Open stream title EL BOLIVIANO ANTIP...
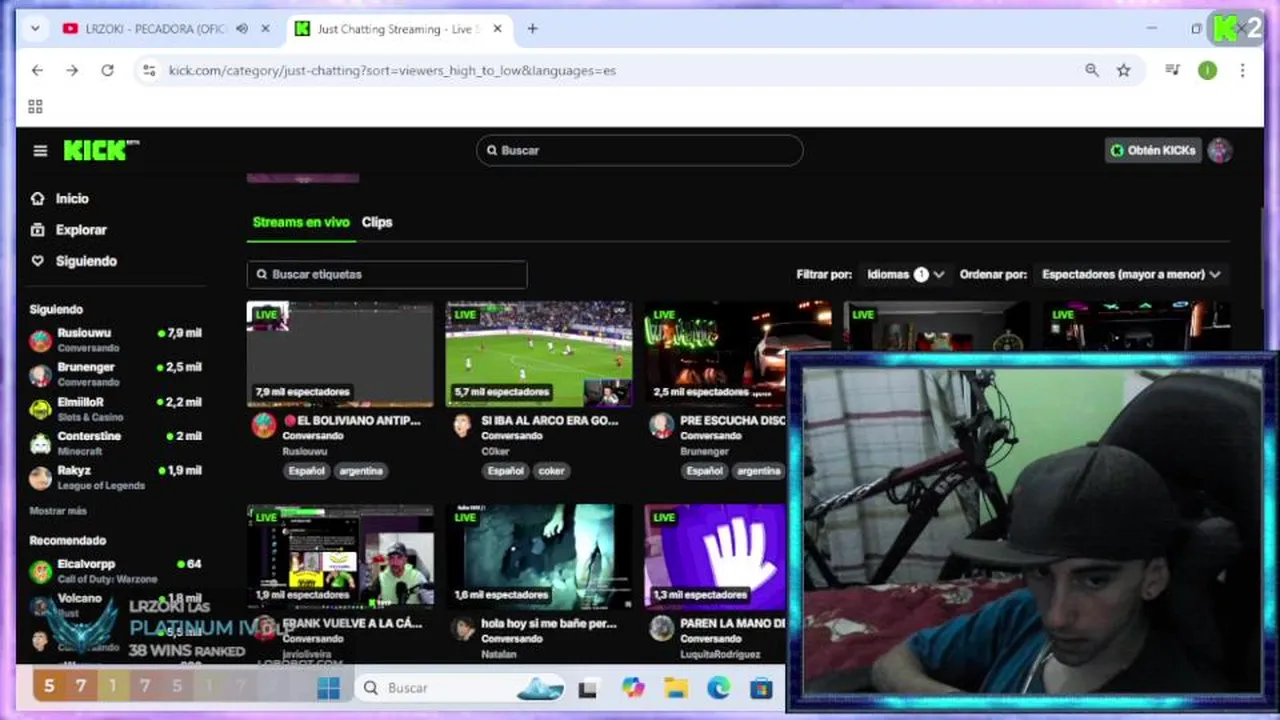Viewport: 1280px width, 720px height. (352, 421)
